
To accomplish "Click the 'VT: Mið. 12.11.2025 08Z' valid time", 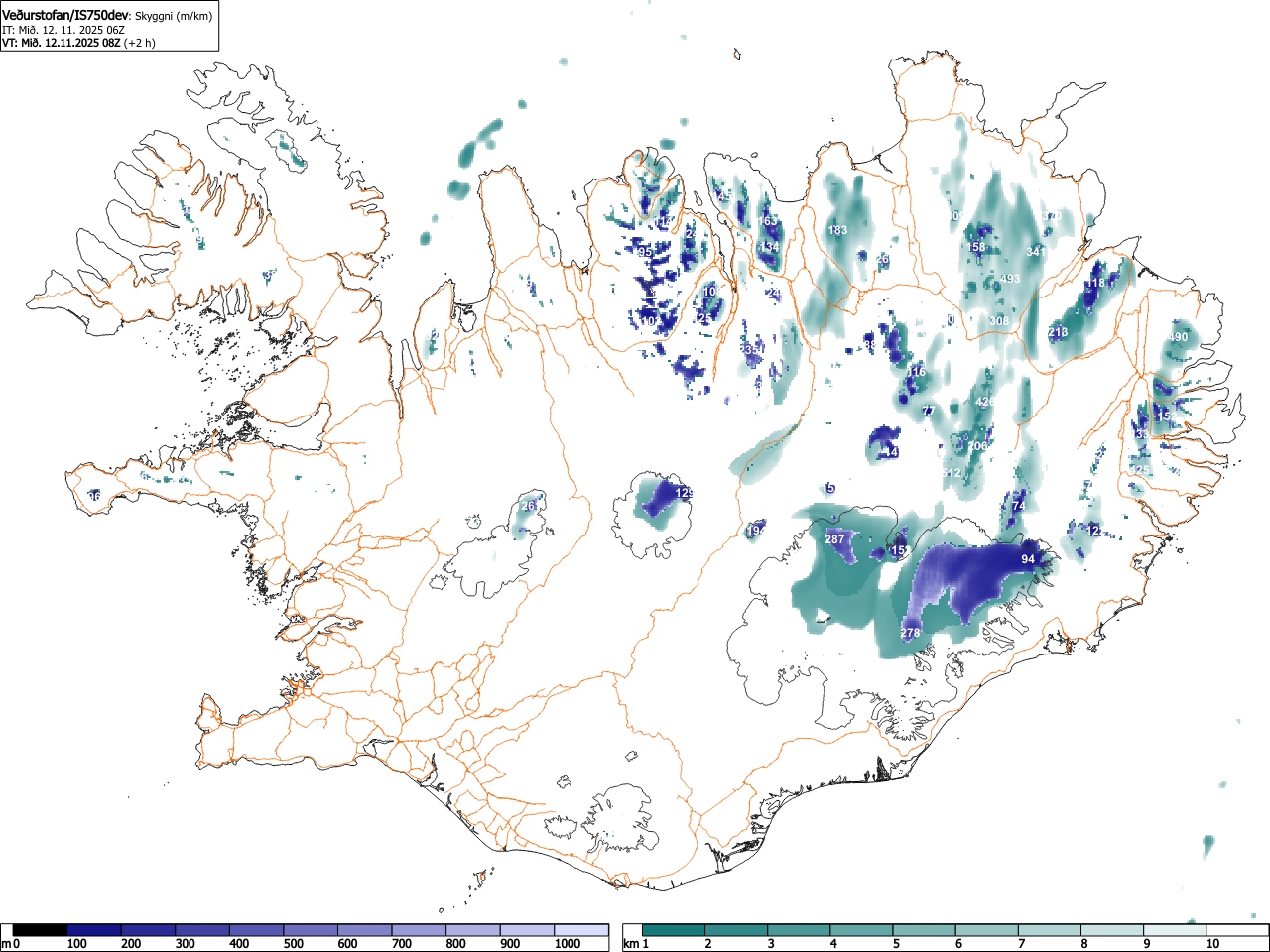I will point(61,43).
